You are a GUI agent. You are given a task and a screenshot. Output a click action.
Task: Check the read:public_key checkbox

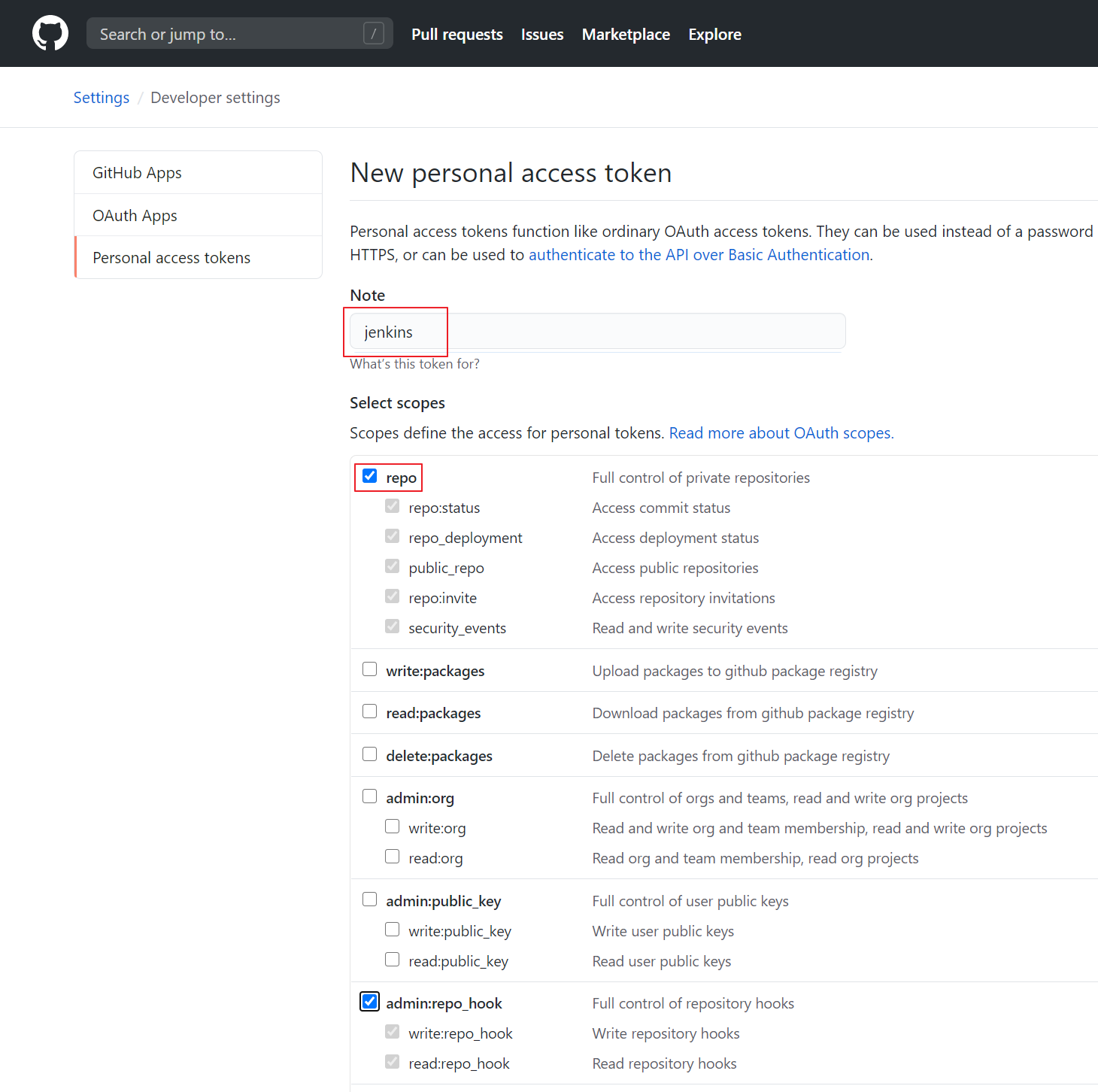coord(392,960)
